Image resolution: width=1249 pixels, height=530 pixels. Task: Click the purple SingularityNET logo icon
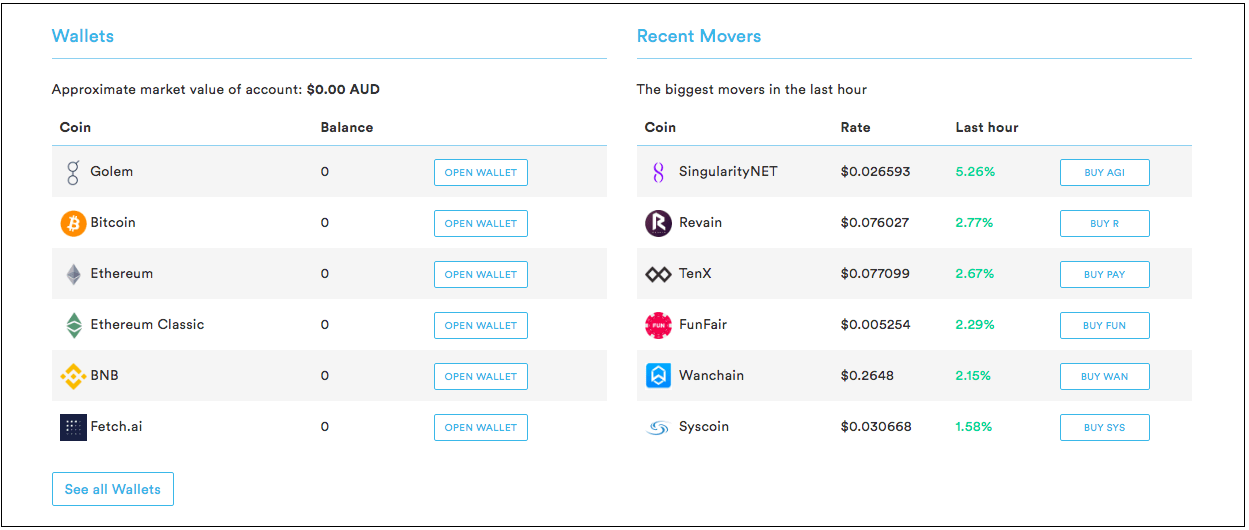(658, 172)
